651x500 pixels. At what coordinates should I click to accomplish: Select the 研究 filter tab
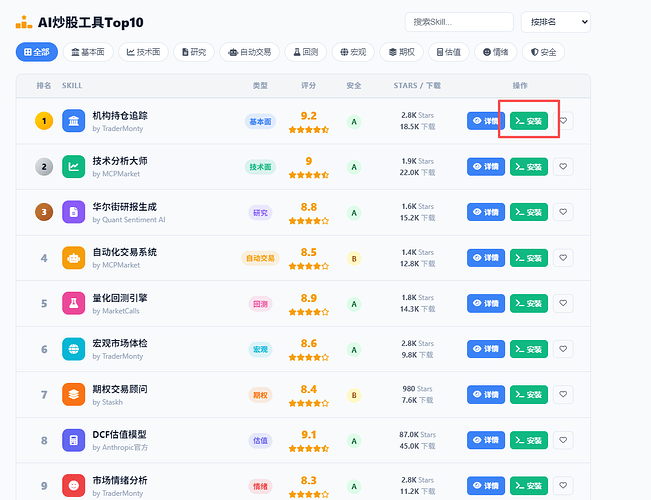194,52
